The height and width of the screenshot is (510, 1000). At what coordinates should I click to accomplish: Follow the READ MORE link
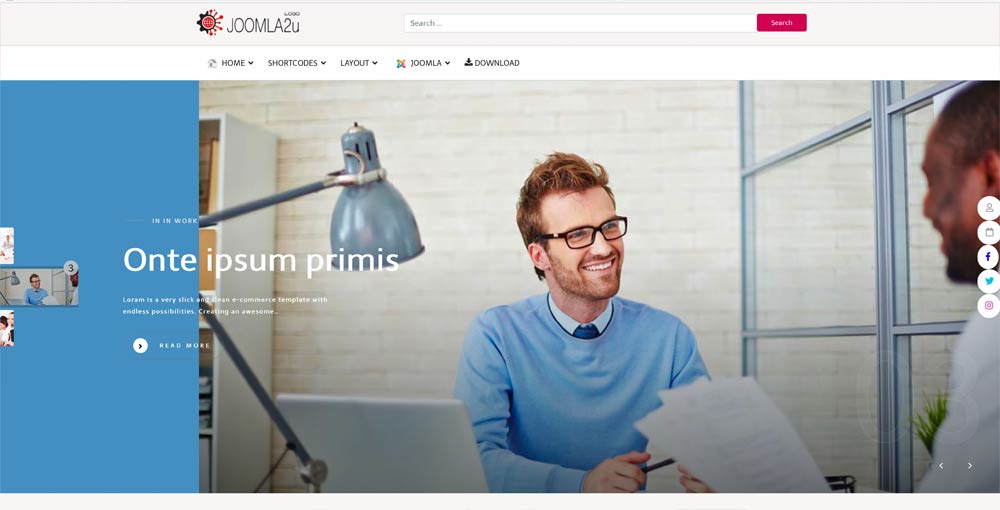[184, 346]
